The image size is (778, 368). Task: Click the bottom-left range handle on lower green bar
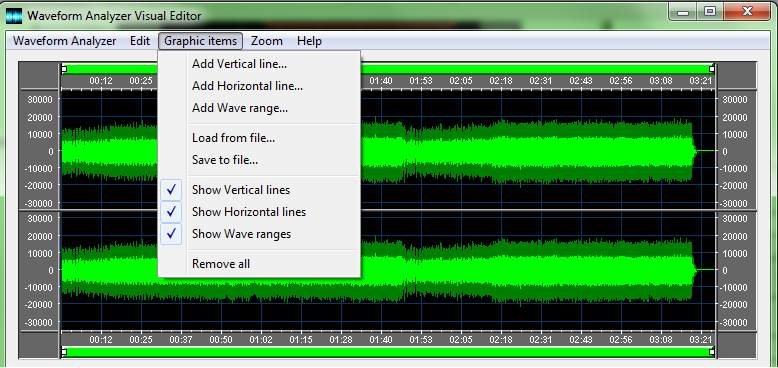(64, 352)
